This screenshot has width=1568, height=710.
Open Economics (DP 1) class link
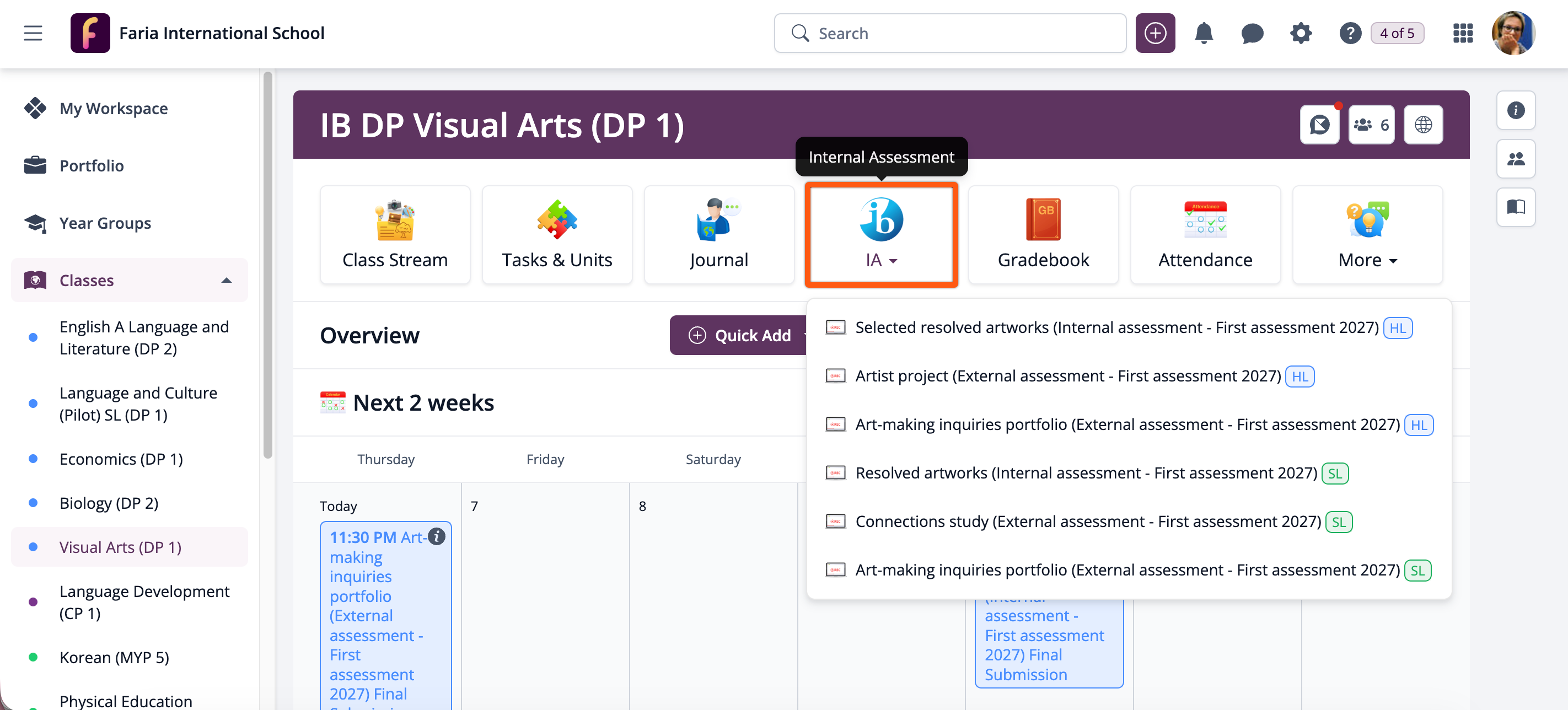121,459
